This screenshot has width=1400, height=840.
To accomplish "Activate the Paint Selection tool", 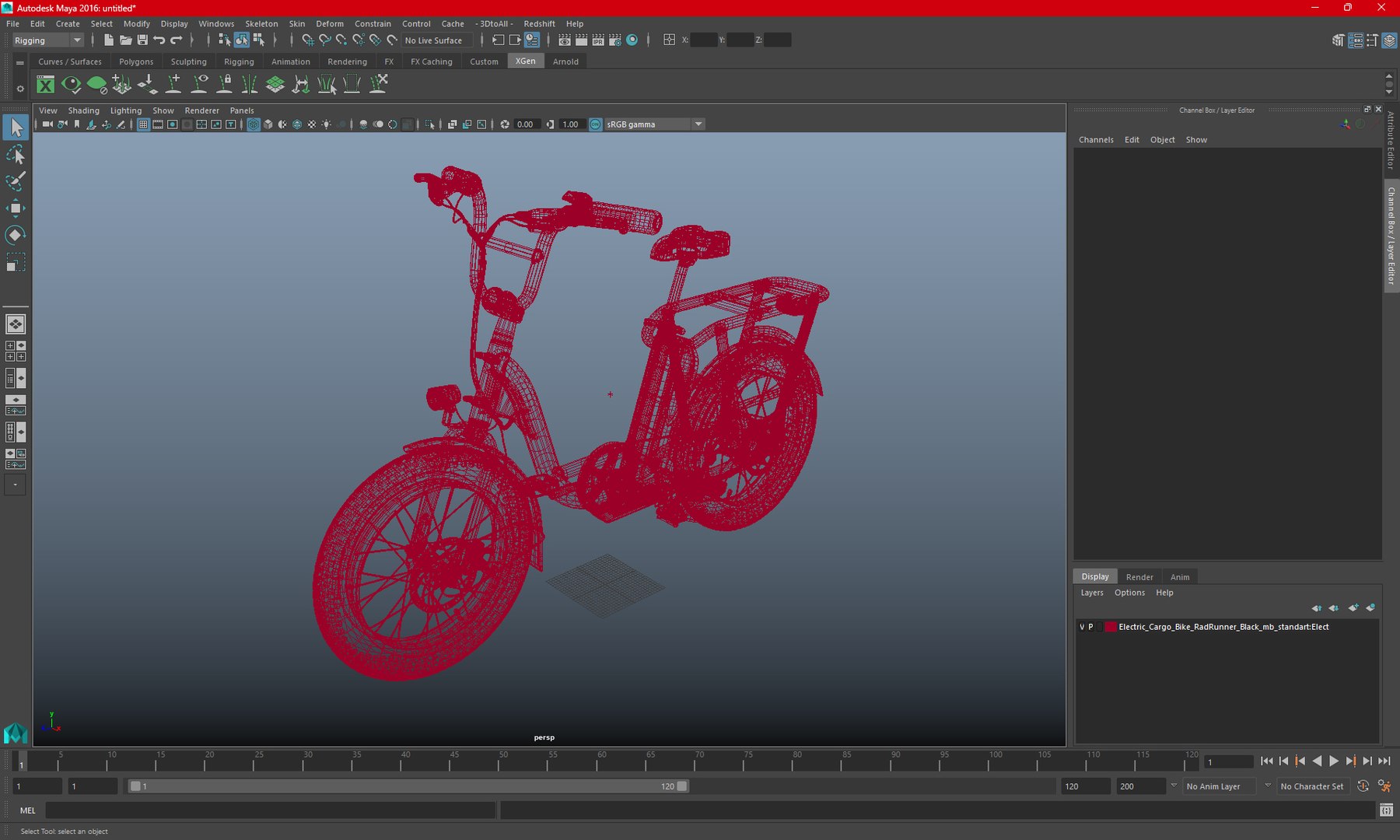I will 16,181.
